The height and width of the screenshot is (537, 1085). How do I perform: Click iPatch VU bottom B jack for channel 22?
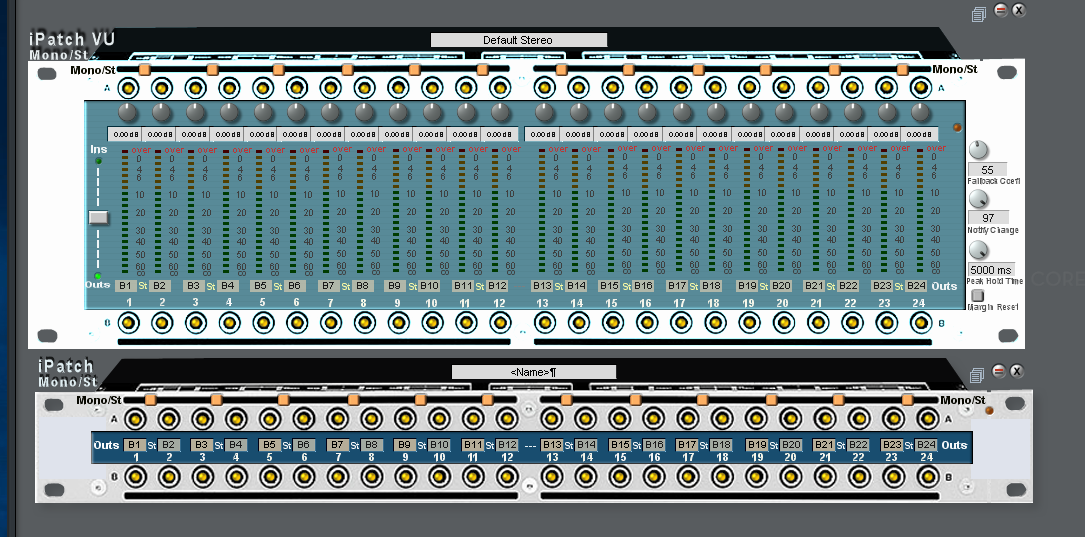click(851, 322)
